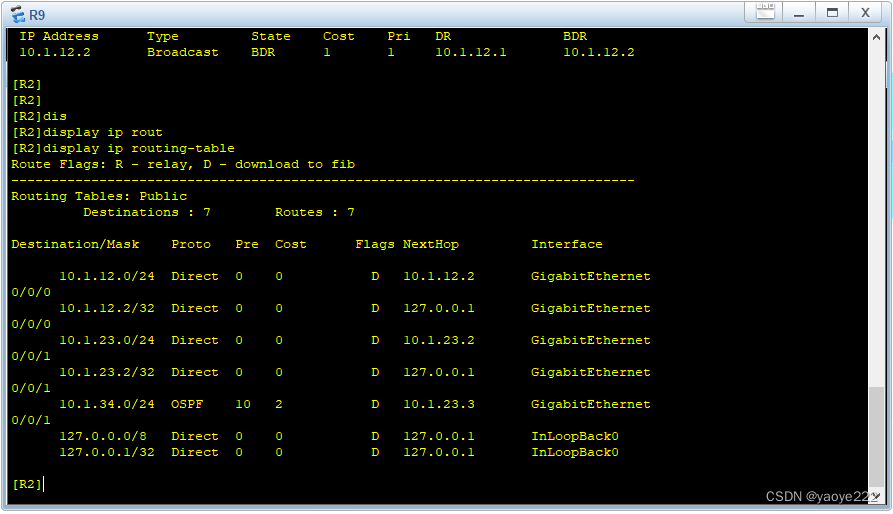Click the 10.1.12.2/32 destination entry
The height and width of the screenshot is (514, 893).
coord(107,308)
